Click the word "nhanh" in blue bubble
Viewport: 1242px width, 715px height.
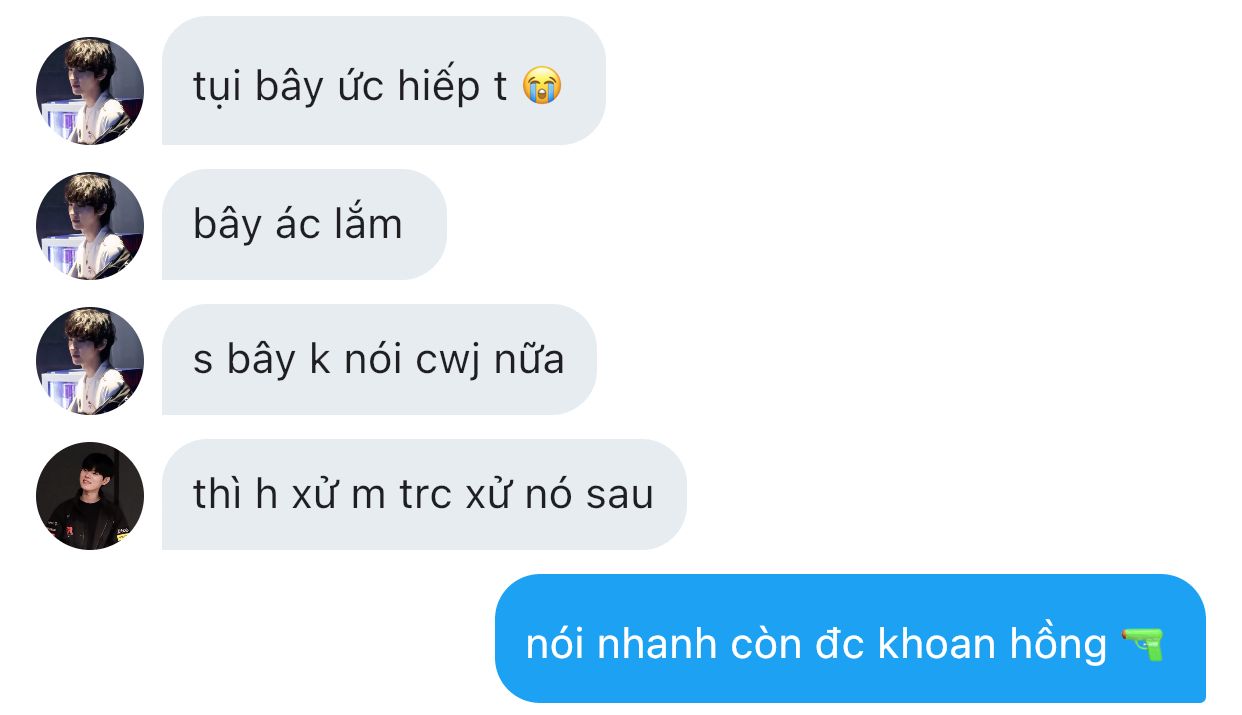click(x=657, y=644)
